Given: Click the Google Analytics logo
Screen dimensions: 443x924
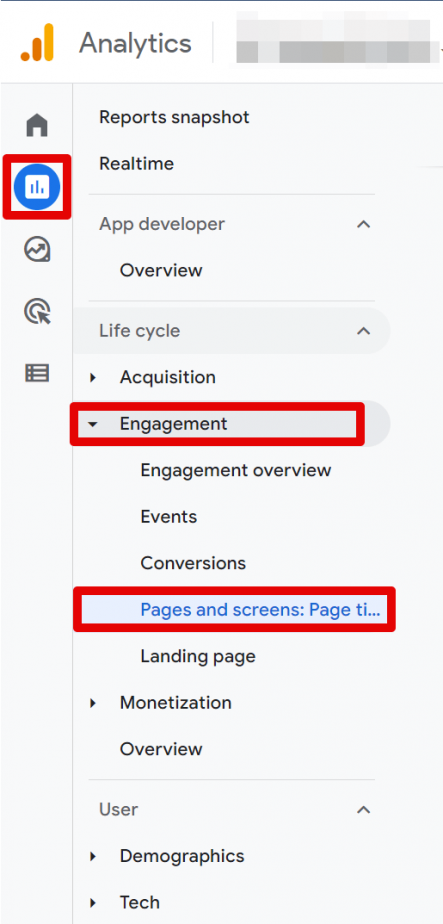Looking at the screenshot, I should click(37, 42).
